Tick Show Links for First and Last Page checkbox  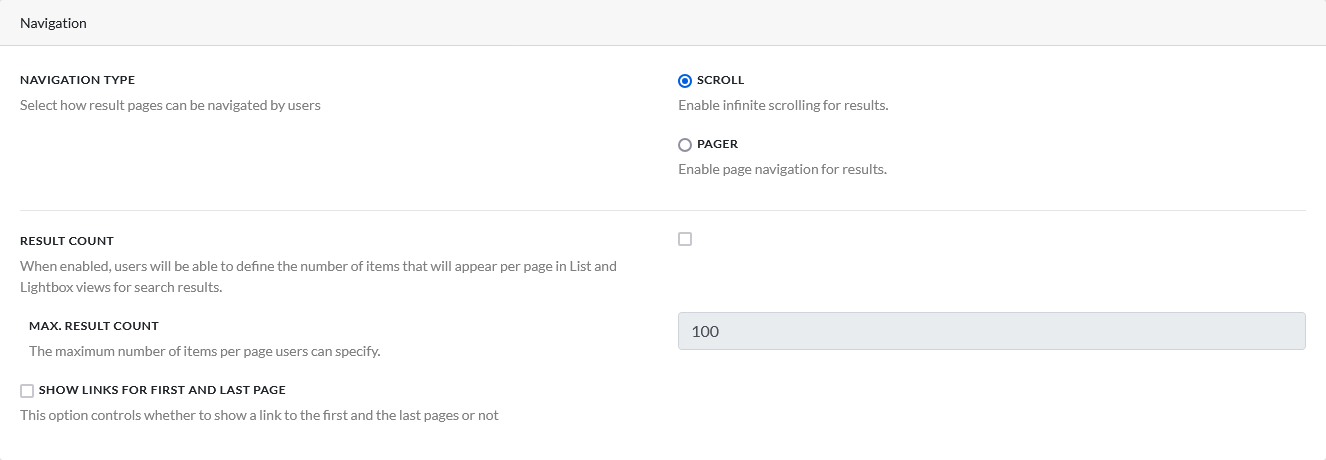tap(27, 391)
